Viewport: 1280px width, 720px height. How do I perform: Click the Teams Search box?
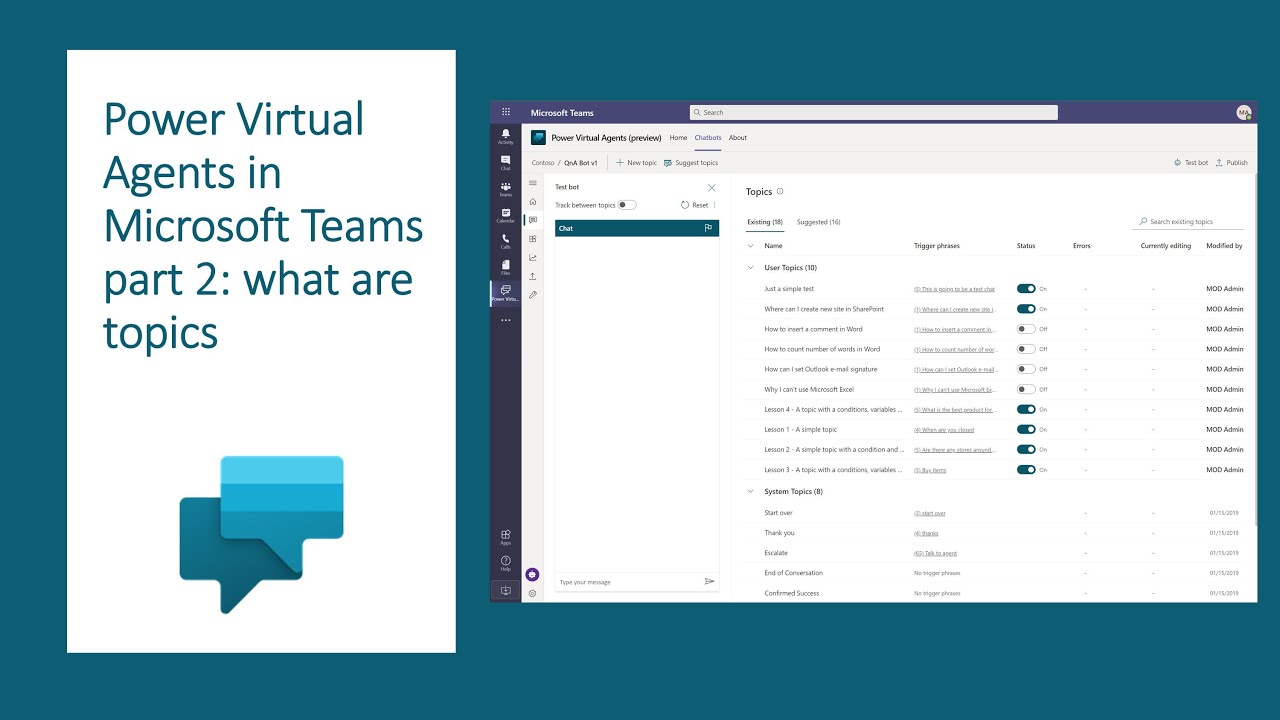click(874, 113)
